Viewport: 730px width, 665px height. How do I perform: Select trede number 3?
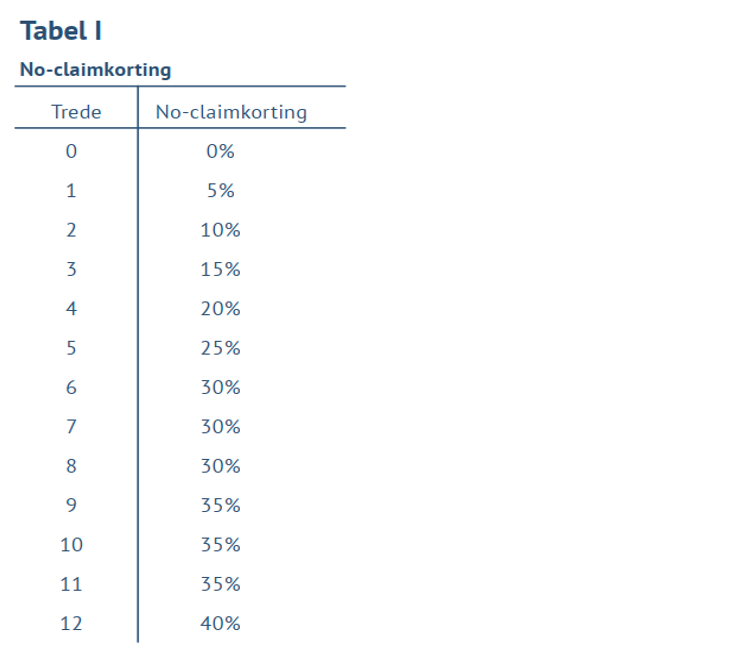(x=71, y=270)
